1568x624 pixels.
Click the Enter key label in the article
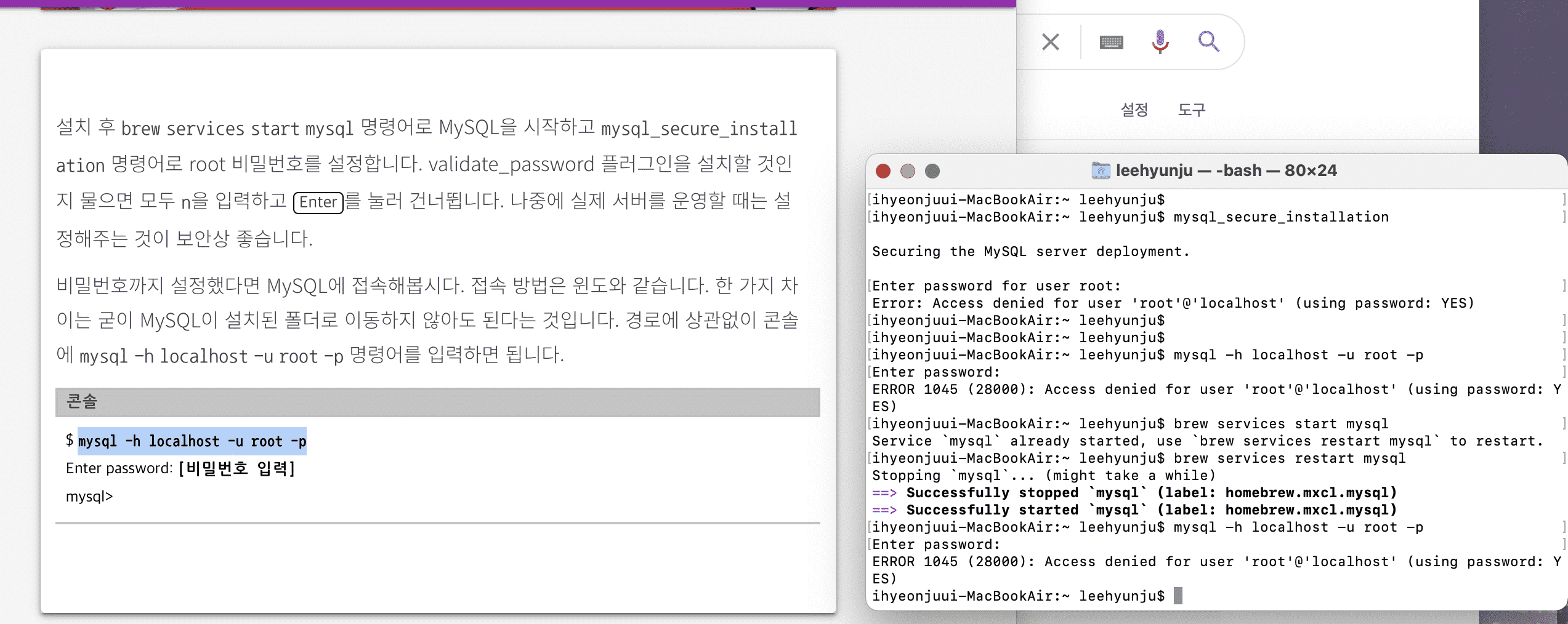pyautogui.click(x=318, y=202)
